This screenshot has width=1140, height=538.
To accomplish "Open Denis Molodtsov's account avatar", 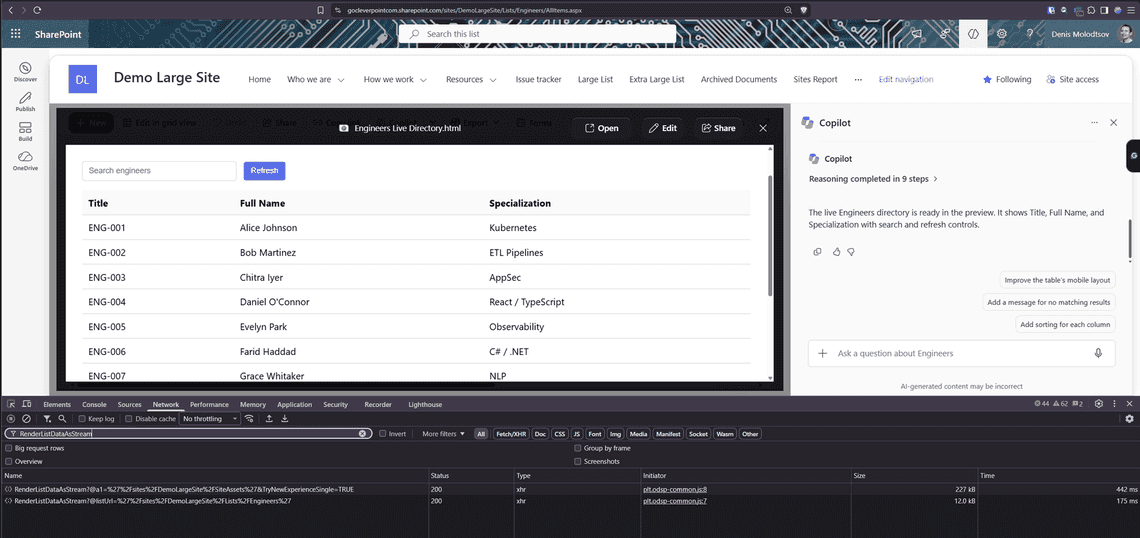I will [x=1125, y=33].
